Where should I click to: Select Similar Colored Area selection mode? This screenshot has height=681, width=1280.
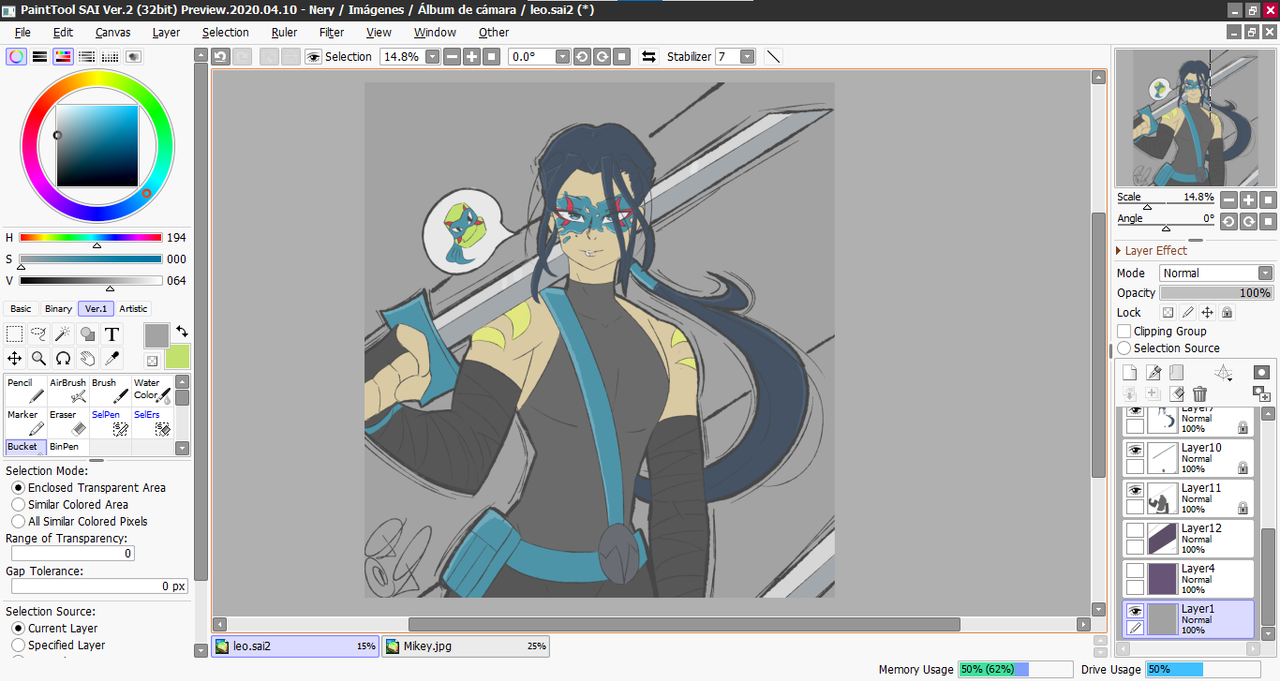pyautogui.click(x=18, y=505)
